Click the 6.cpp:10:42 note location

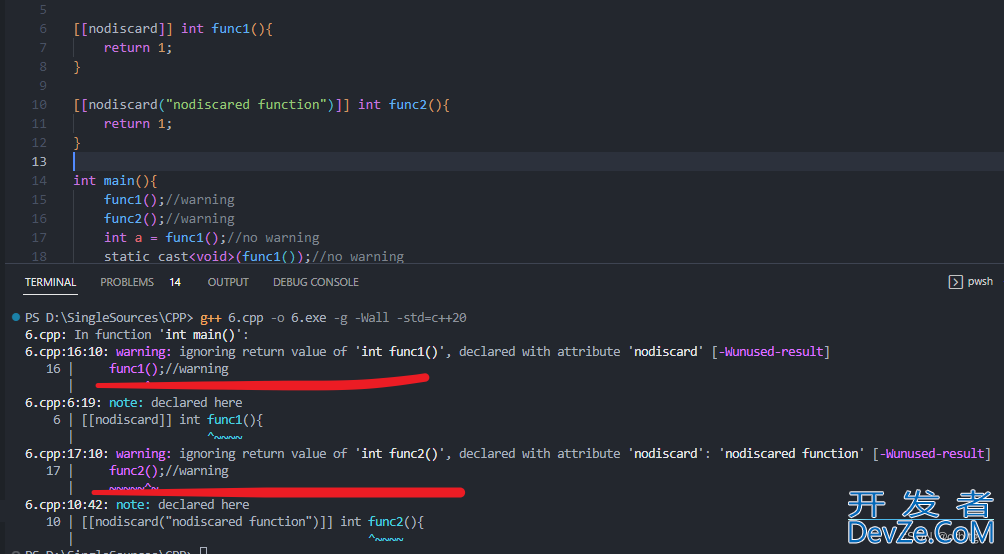coord(69,505)
